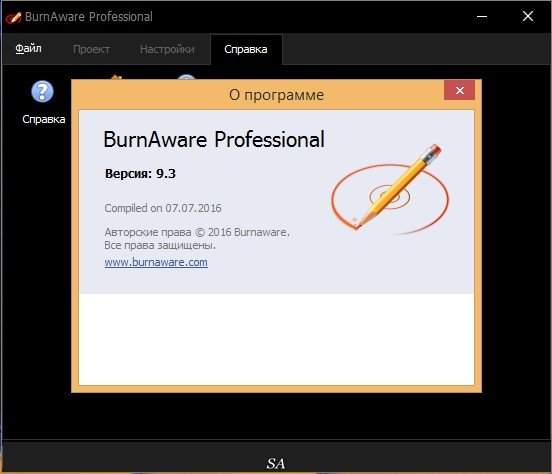Open the Проект menu tab
The width and height of the screenshot is (552, 474).
click(91, 49)
